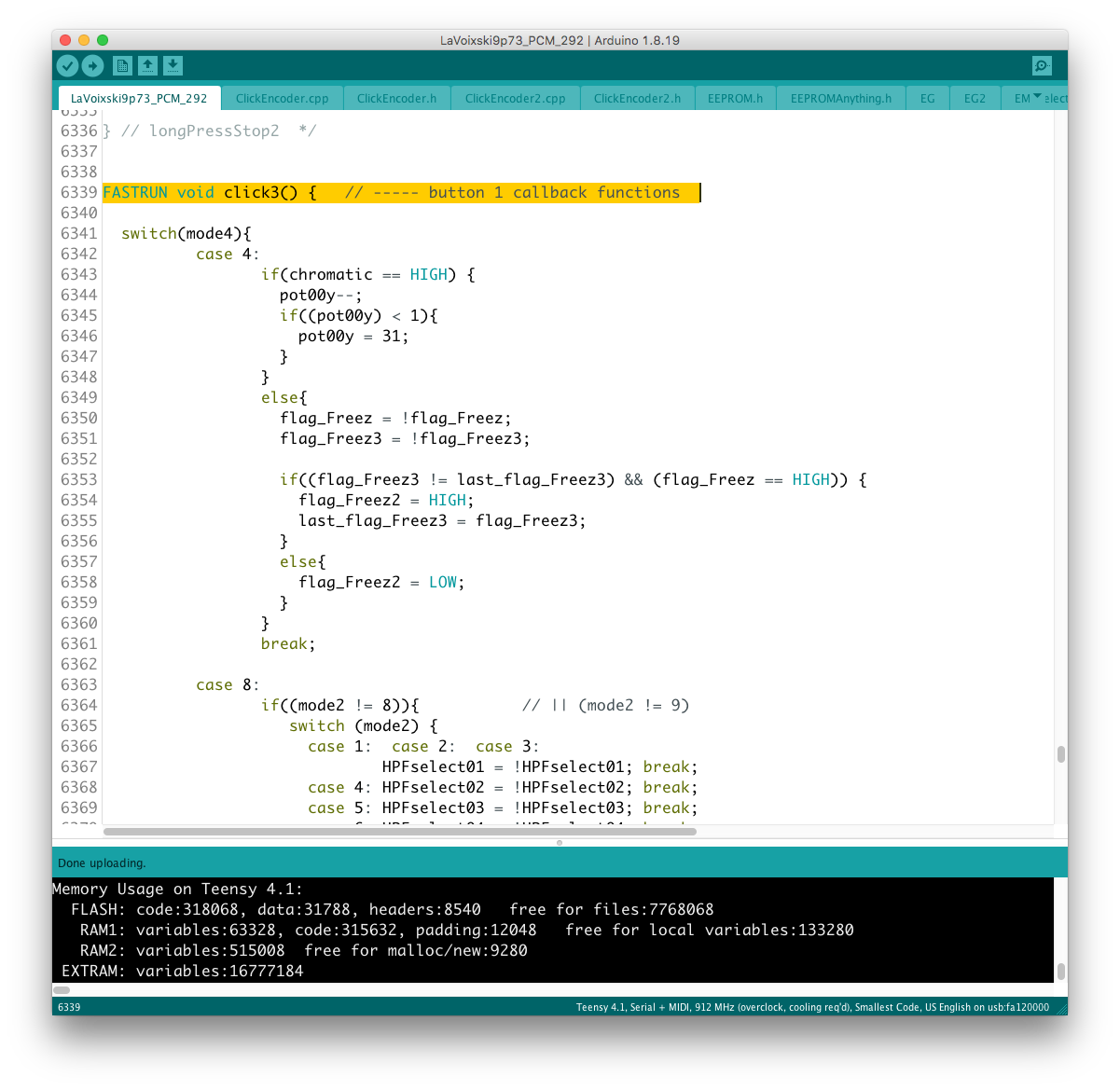Open the ClickEncoder2.cpp tab
Screen dimensions: 1120x1090
click(x=515, y=98)
